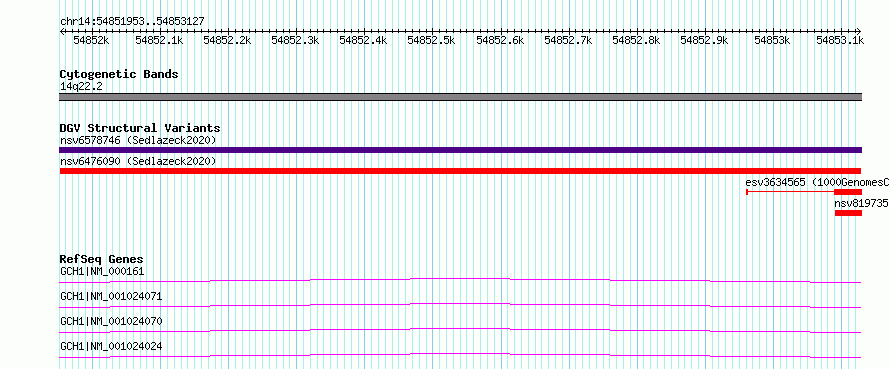This screenshot has height=369, width=890.
Task: Open the GCH1|NM_001024071 transcript label
Action: 111,296
